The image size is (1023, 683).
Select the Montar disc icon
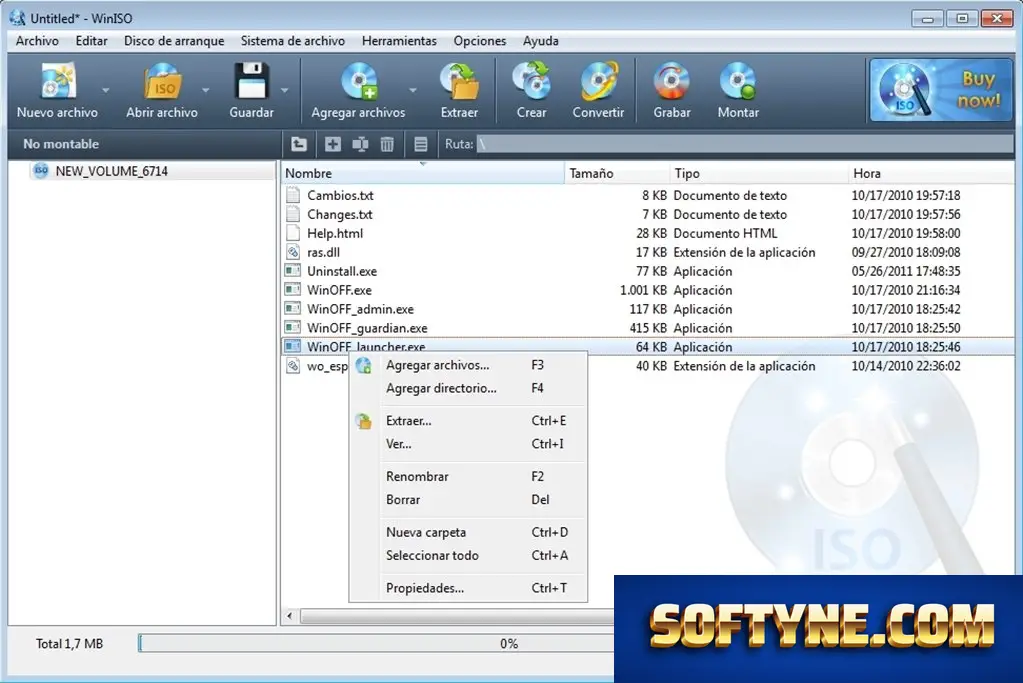click(738, 82)
